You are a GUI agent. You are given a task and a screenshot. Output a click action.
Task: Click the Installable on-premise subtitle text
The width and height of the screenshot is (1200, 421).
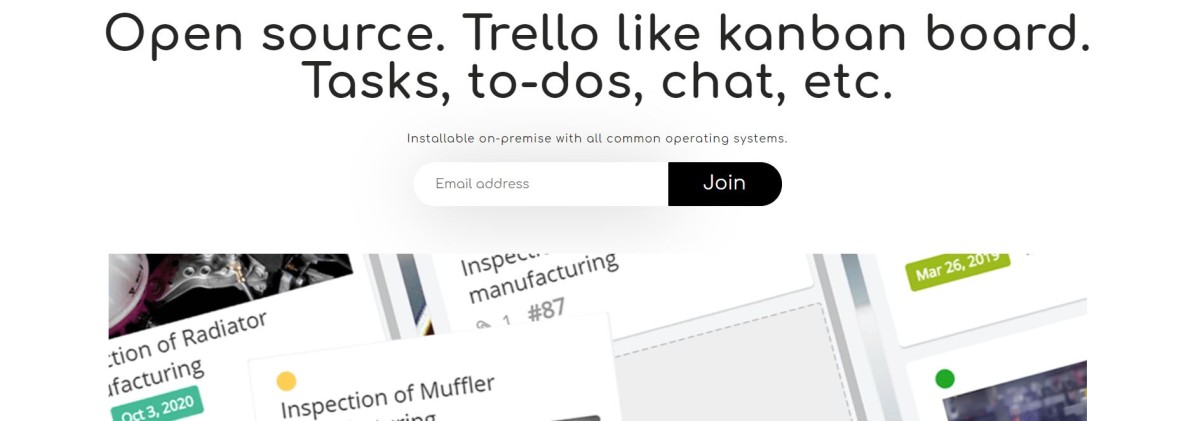[597, 139]
